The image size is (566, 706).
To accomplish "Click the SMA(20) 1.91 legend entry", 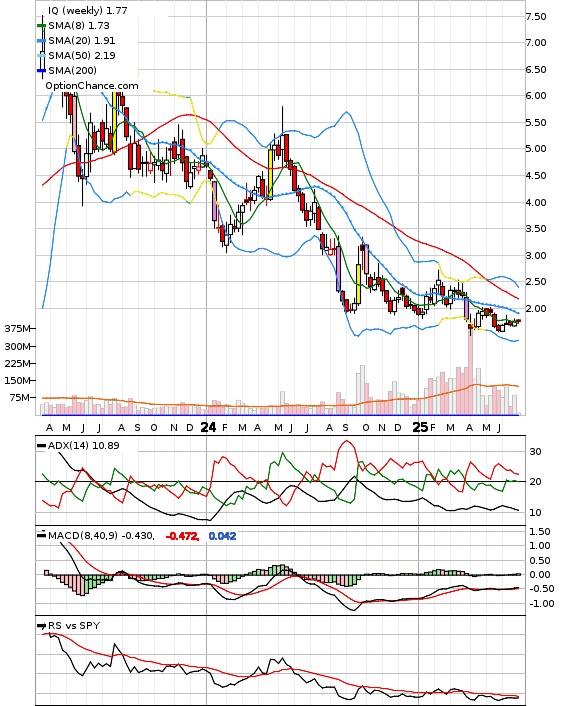I will pyautogui.click(x=82, y=41).
